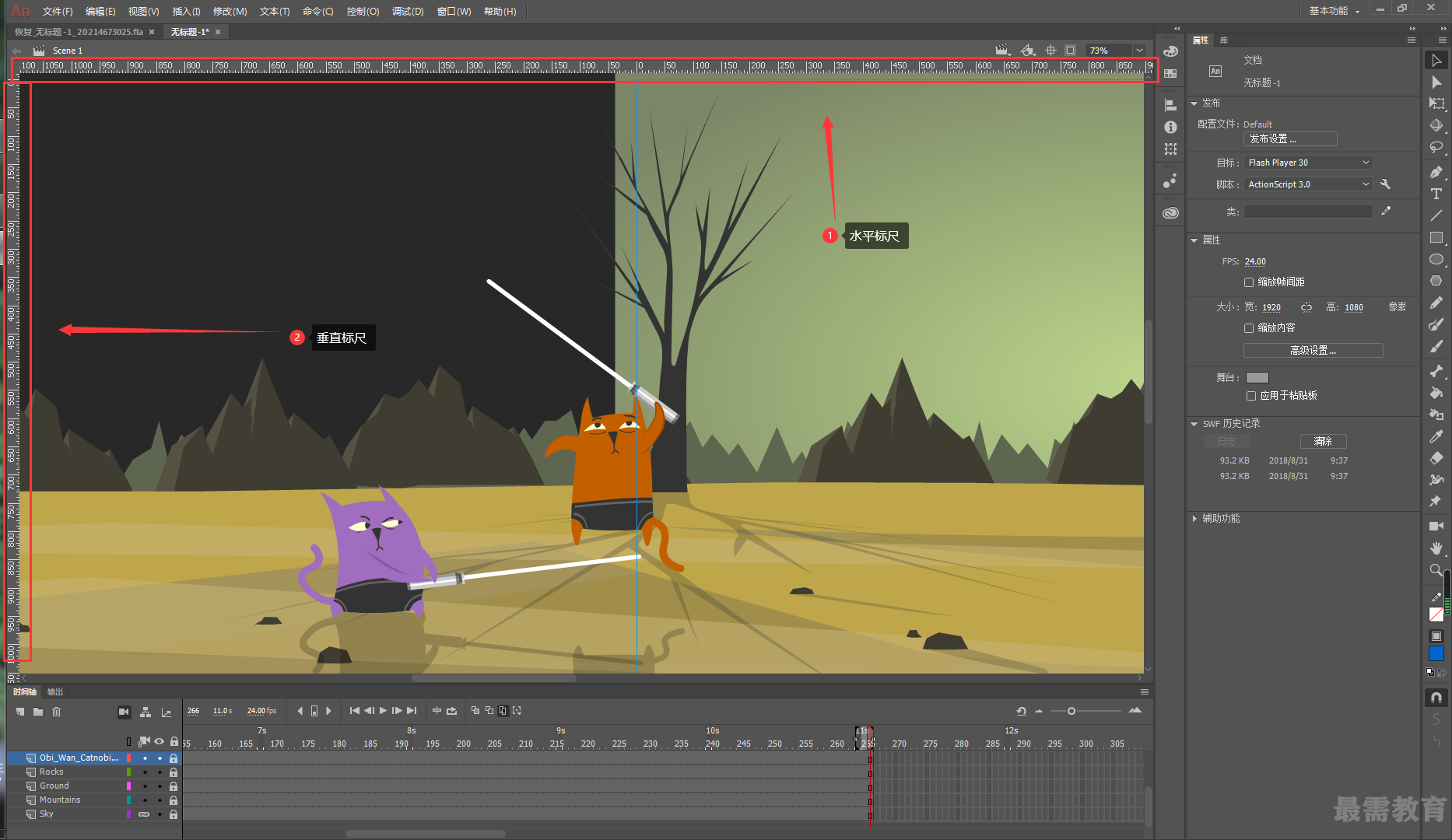Unlock the Rocks layer

(174, 772)
